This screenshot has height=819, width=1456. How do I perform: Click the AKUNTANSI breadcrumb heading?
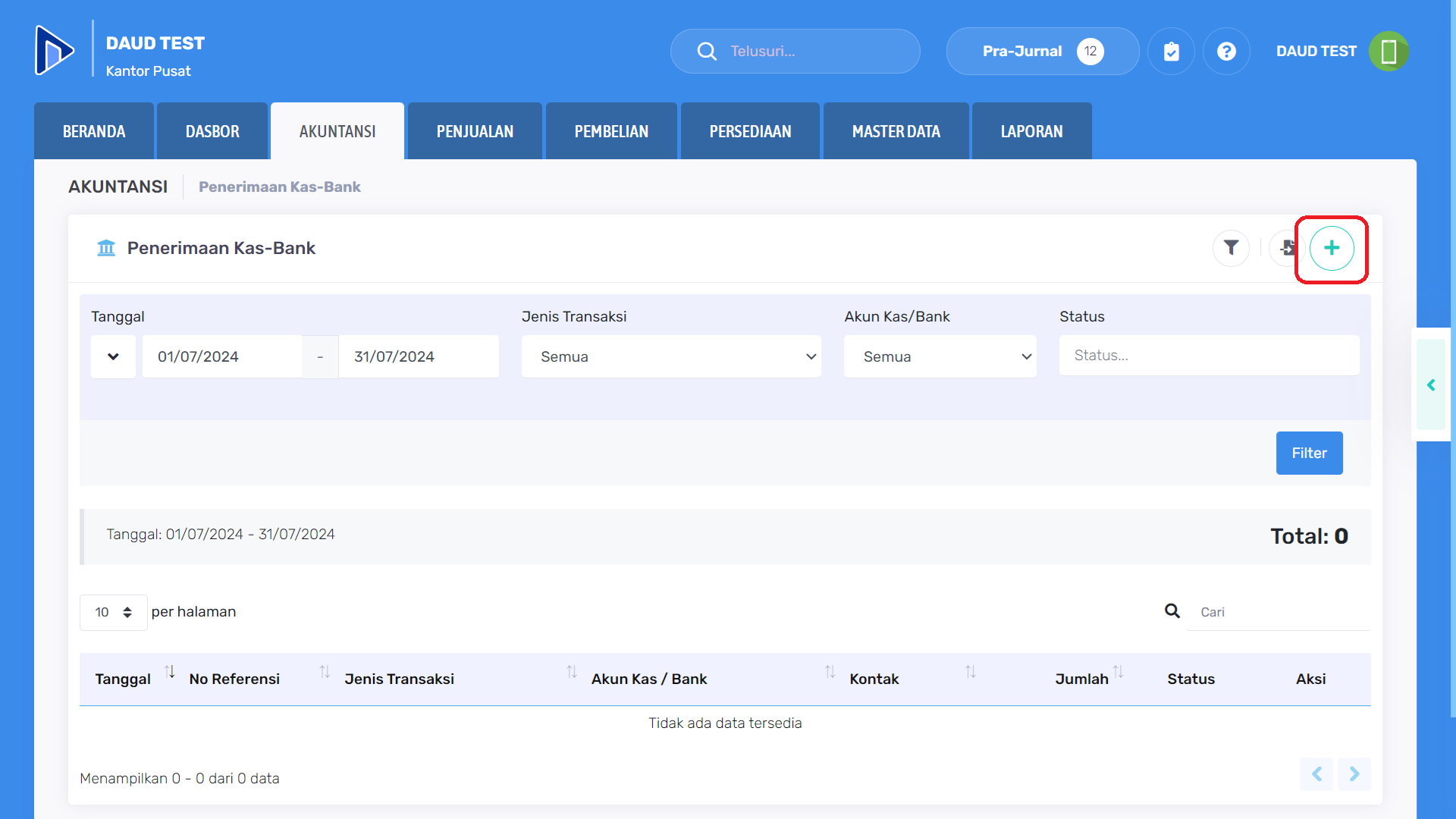(118, 187)
